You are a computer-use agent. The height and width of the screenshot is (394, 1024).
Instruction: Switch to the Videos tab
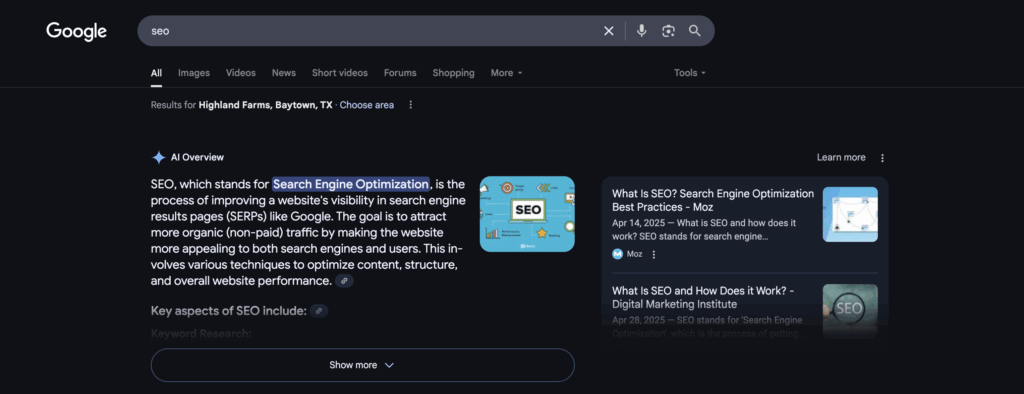tap(241, 73)
